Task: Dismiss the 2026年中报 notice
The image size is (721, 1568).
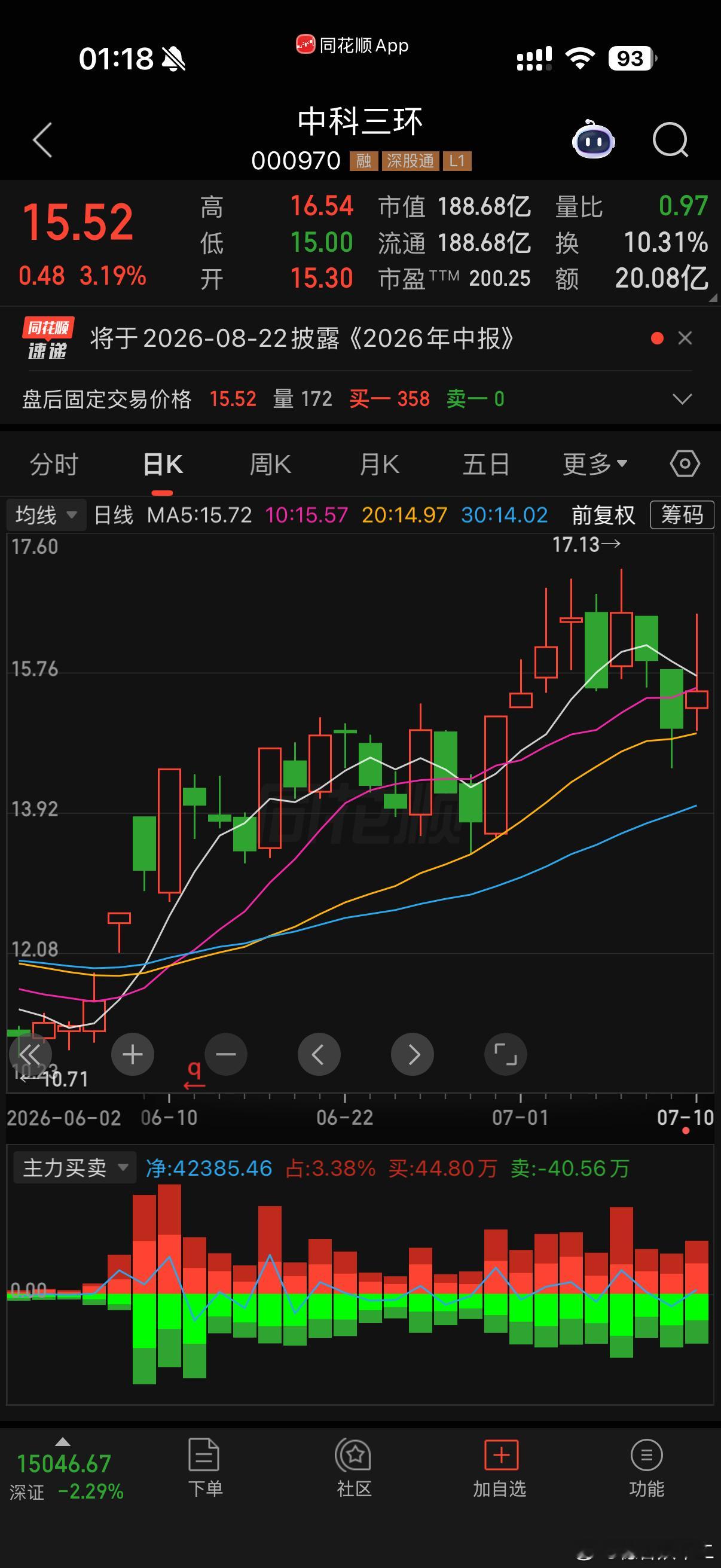Action: point(685,338)
